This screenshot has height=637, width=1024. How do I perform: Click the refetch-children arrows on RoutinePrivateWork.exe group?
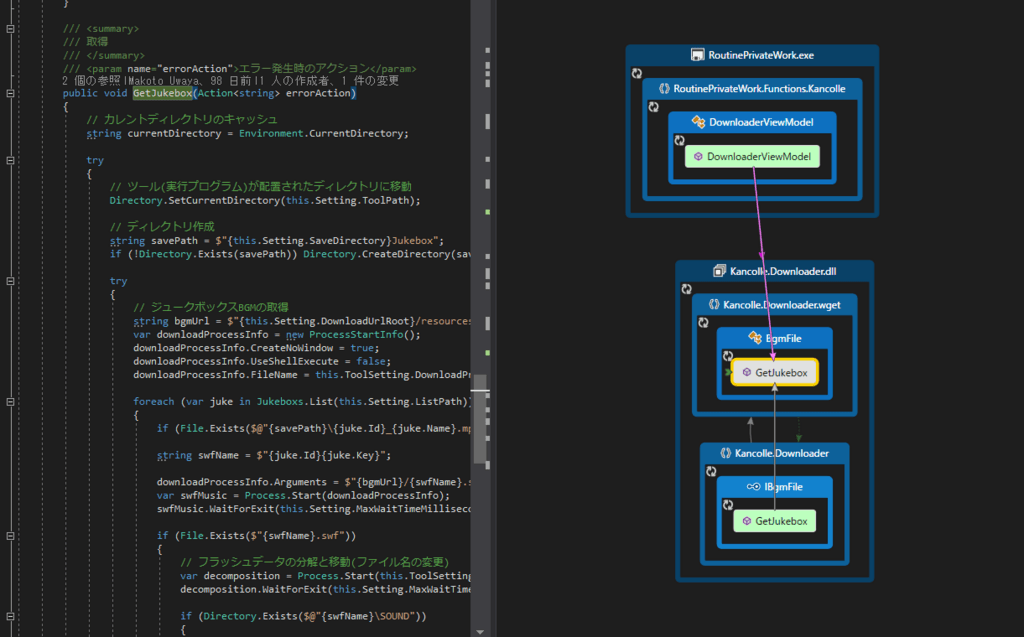(x=636, y=73)
